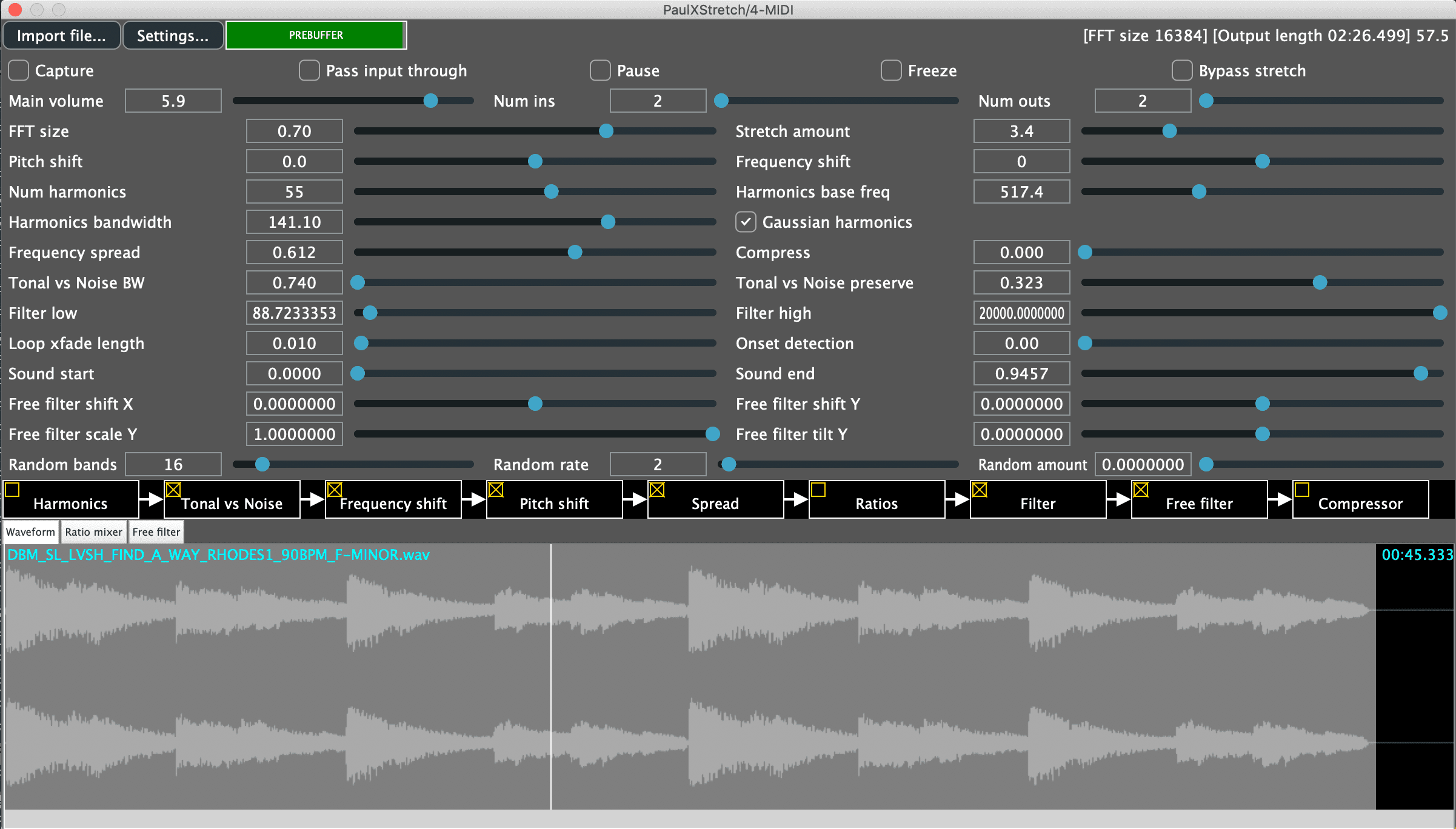Viewport: 1456px width, 829px height.
Task: Select the Spread module block
Action: (x=716, y=500)
